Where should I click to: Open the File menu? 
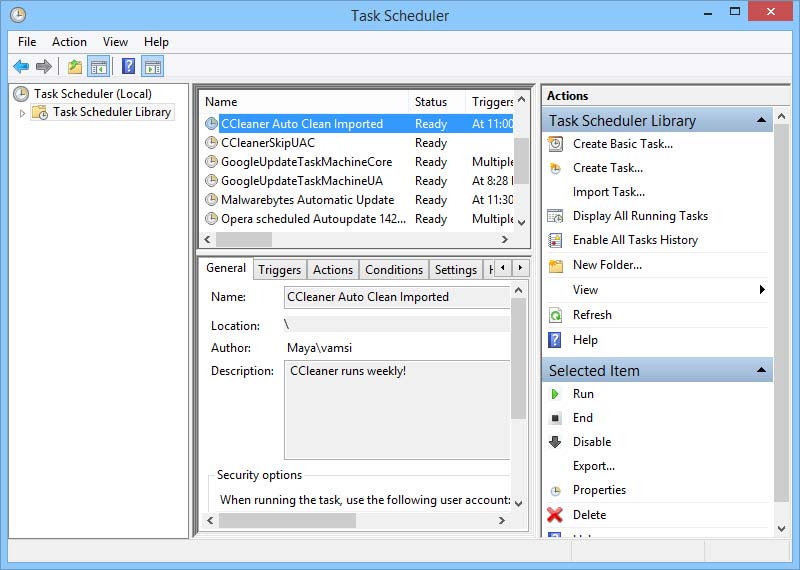[x=27, y=42]
